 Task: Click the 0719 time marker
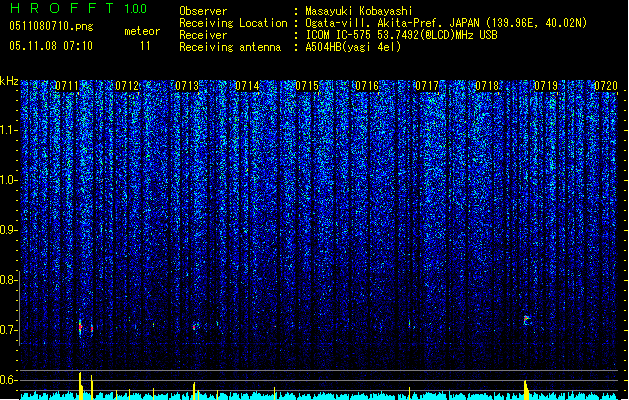[x=546, y=86]
